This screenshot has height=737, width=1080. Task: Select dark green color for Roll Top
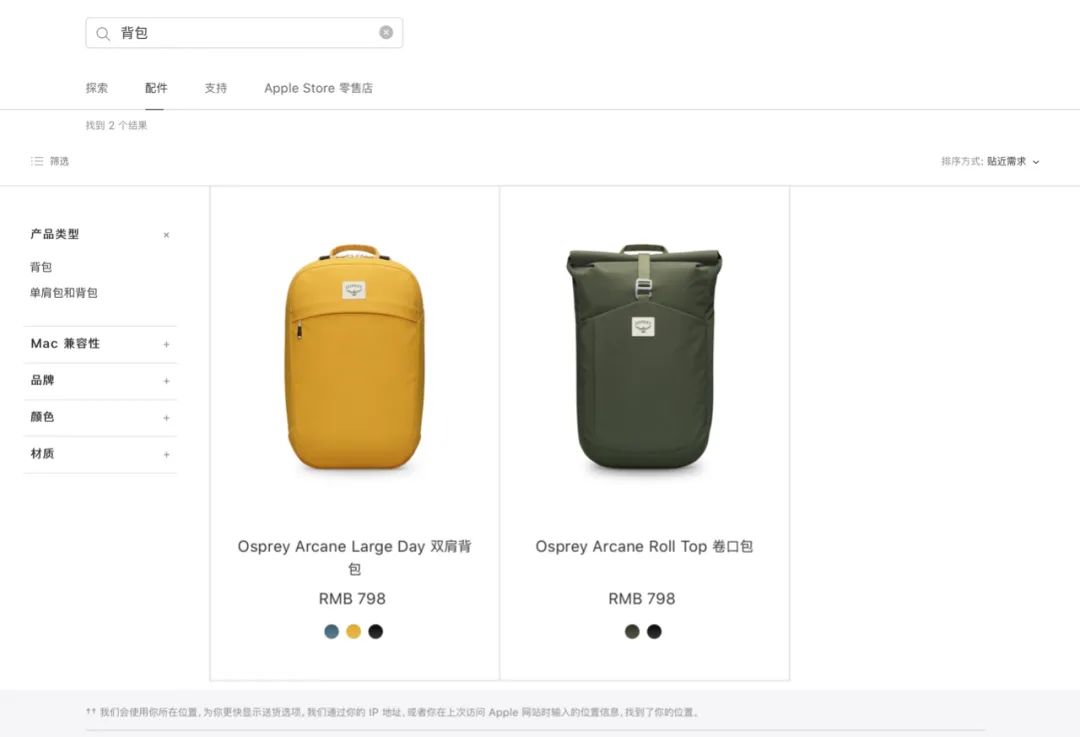pos(632,632)
